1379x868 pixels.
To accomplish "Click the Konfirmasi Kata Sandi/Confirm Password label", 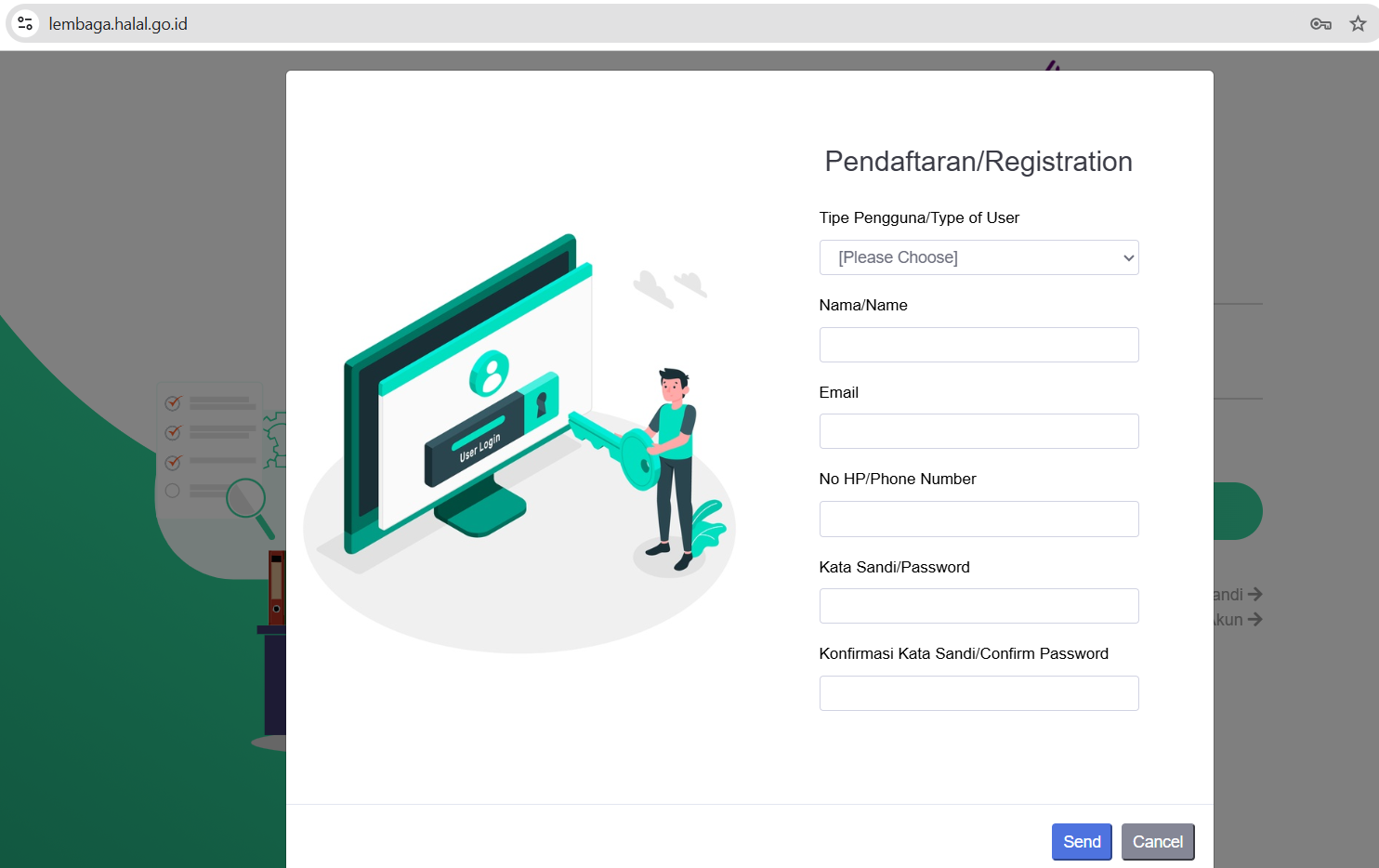I will coord(964,653).
